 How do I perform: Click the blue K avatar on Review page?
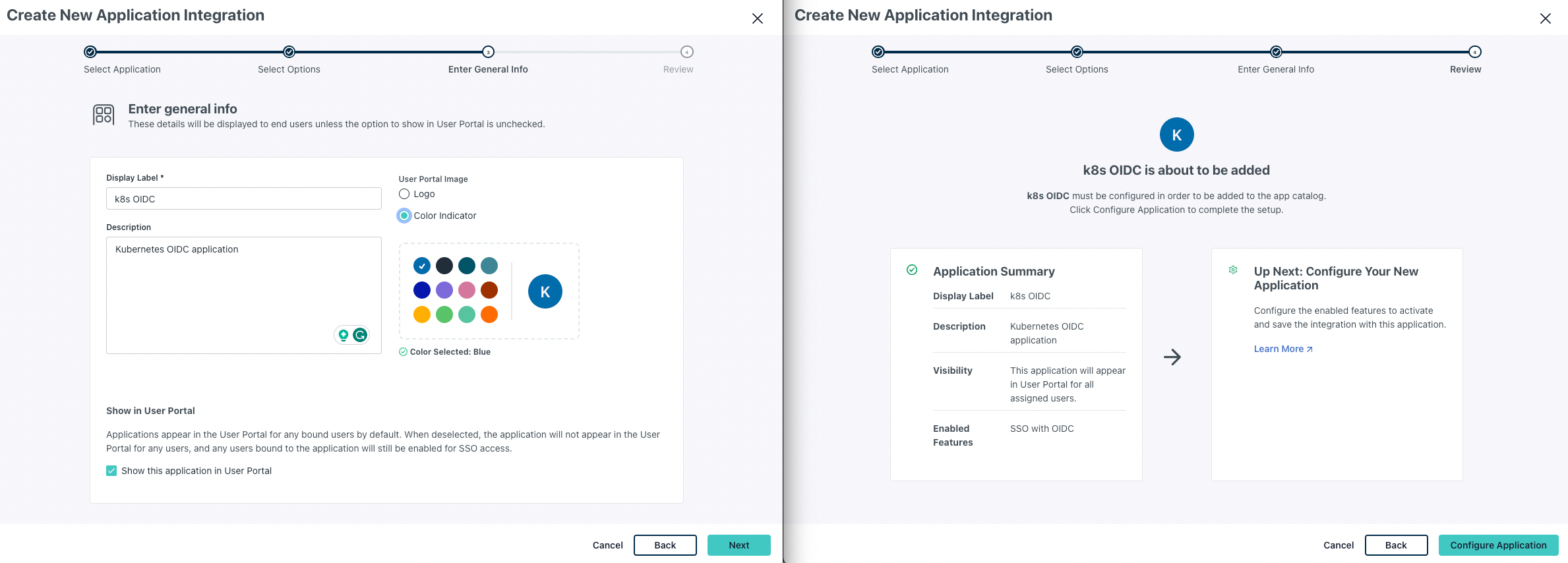pos(1176,134)
